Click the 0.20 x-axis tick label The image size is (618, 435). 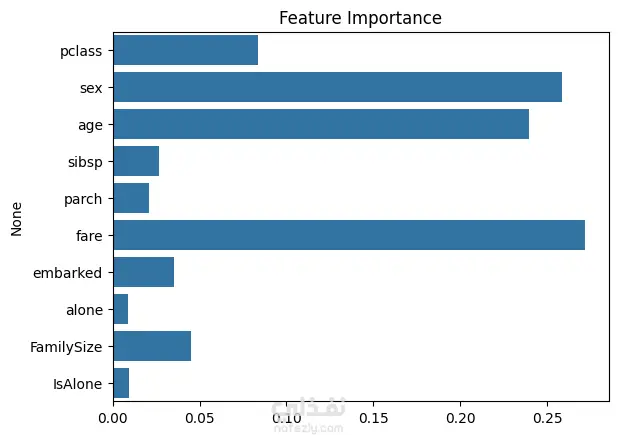(x=460, y=413)
